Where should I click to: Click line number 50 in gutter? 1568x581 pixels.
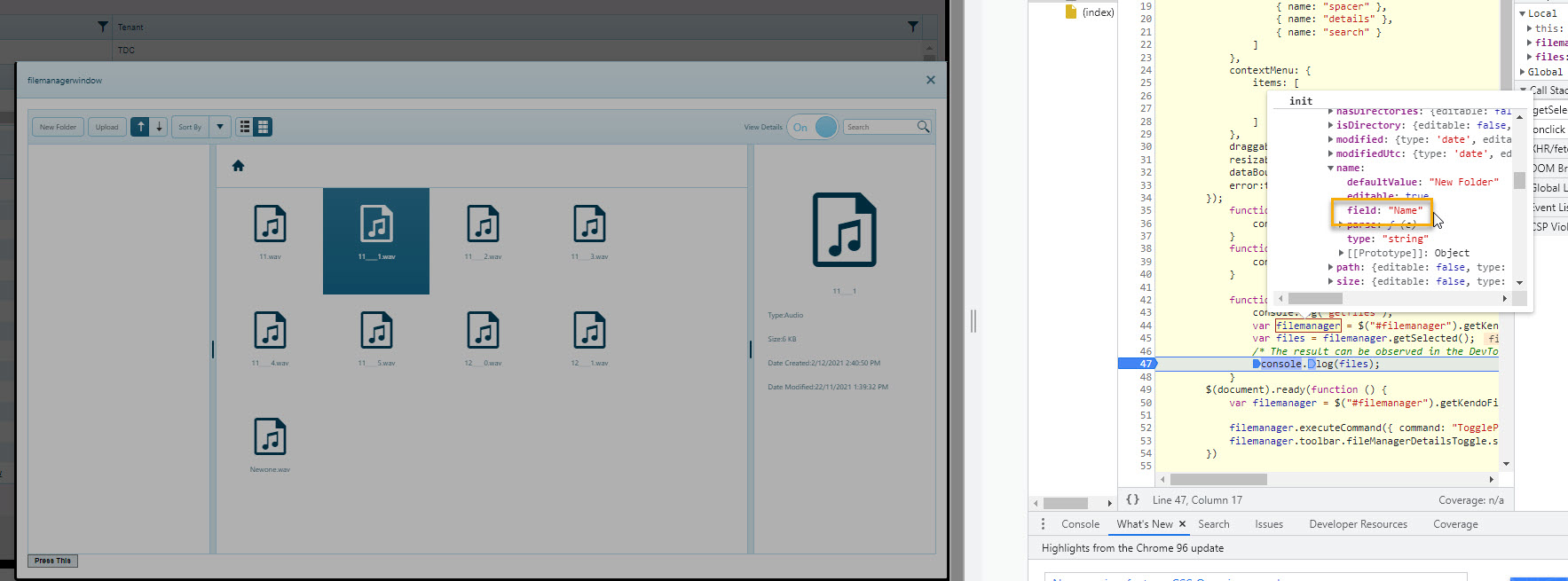(x=1146, y=403)
